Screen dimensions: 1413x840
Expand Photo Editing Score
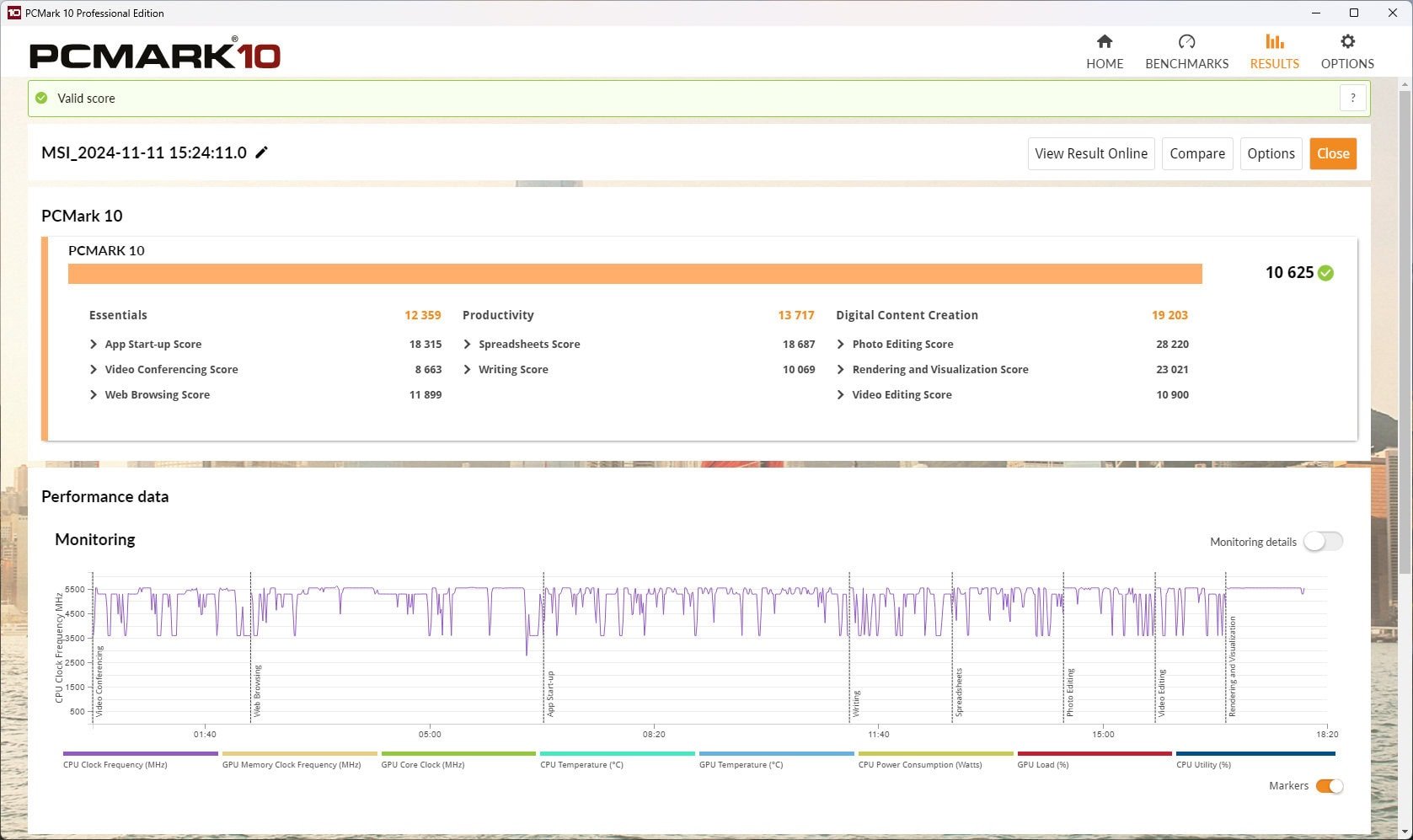[x=840, y=344]
